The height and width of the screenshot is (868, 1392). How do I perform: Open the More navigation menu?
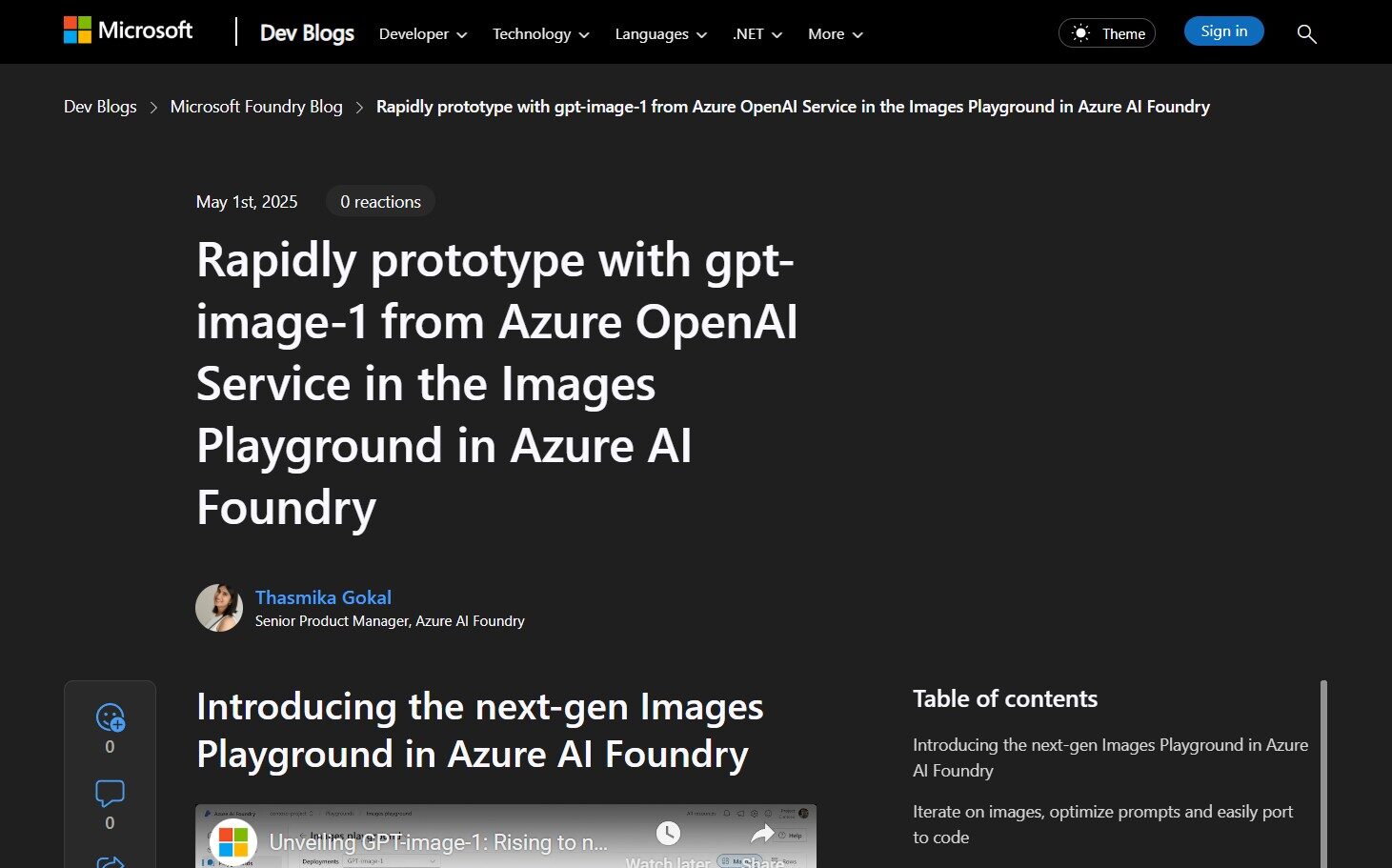tap(835, 34)
